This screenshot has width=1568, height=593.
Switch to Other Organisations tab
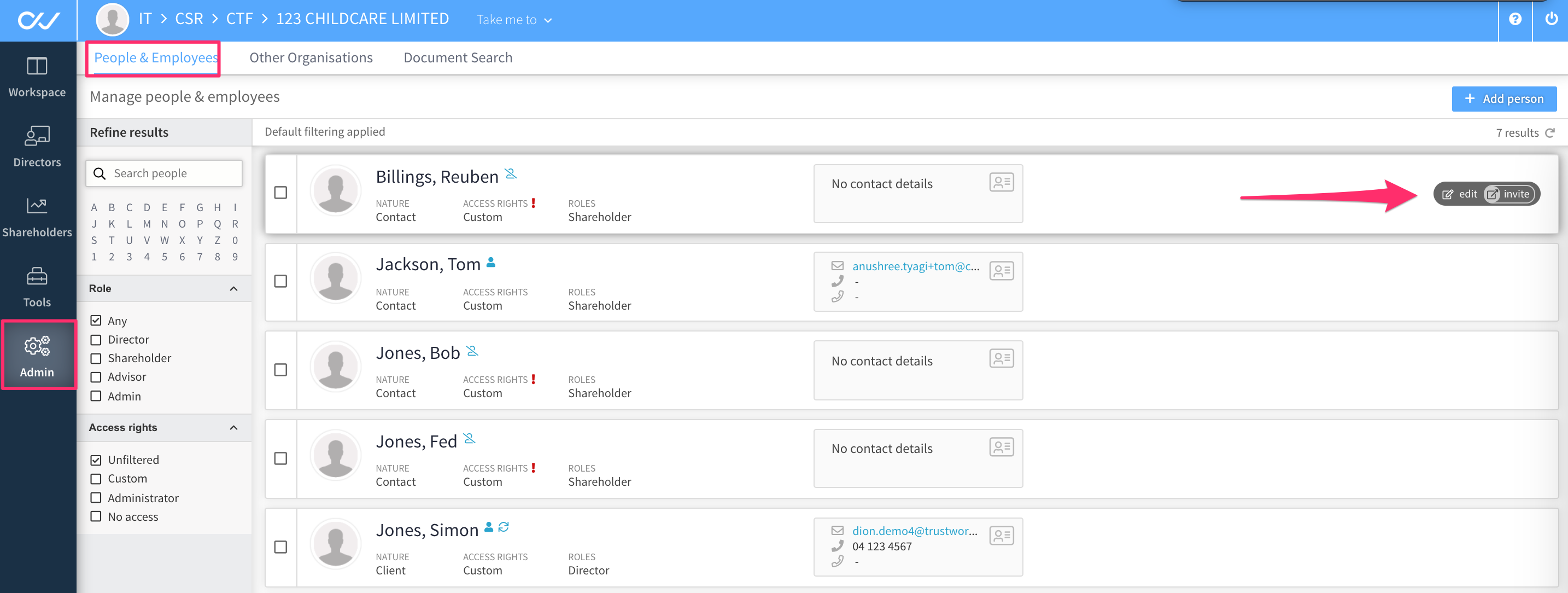(311, 58)
